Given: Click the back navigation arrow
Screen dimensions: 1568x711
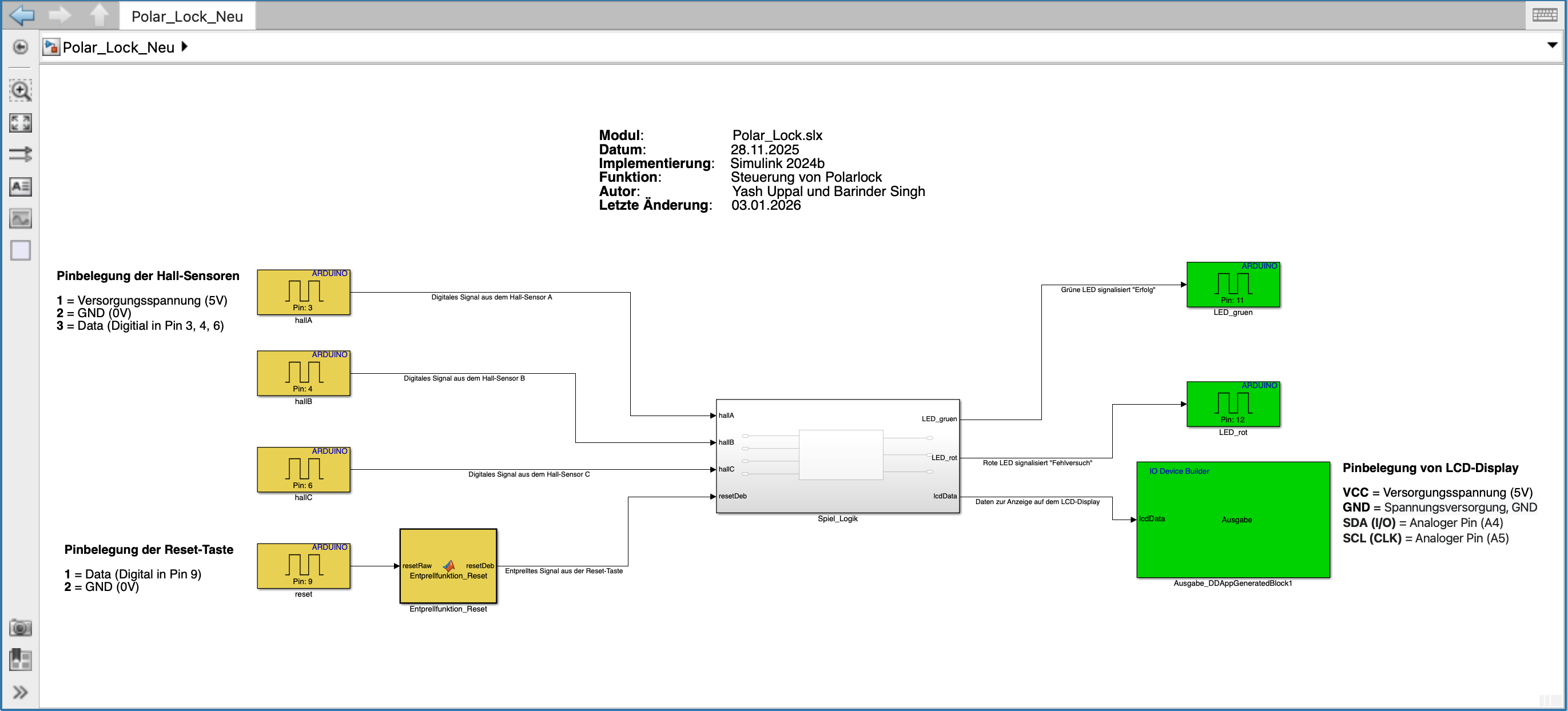Looking at the screenshot, I should coord(22,15).
